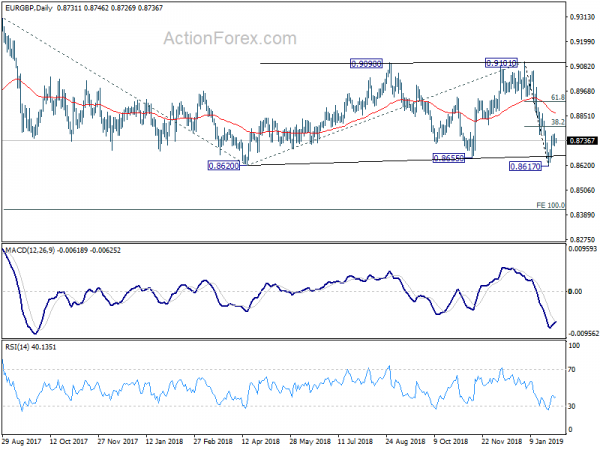
Task: Click the 38.2 Fibonacci level label
Action: pyautogui.click(x=558, y=122)
